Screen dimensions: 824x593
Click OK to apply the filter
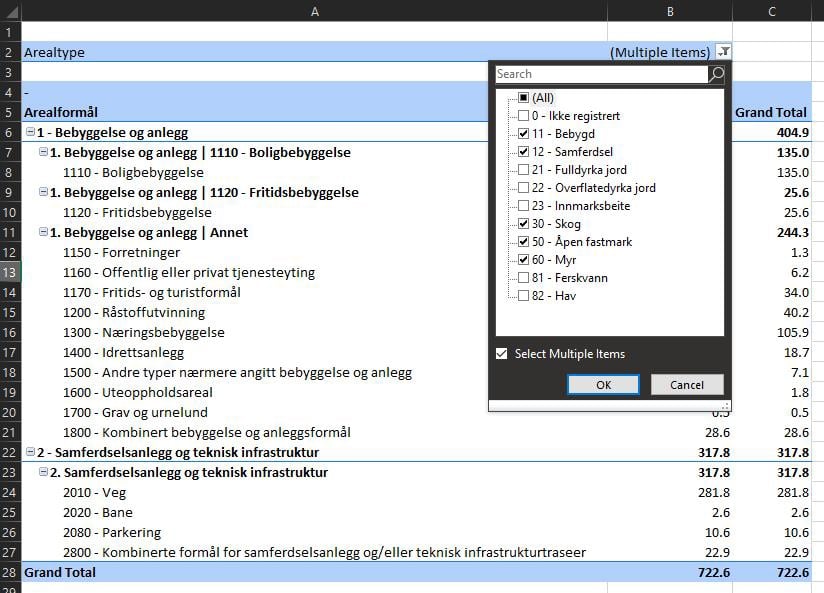pos(603,385)
